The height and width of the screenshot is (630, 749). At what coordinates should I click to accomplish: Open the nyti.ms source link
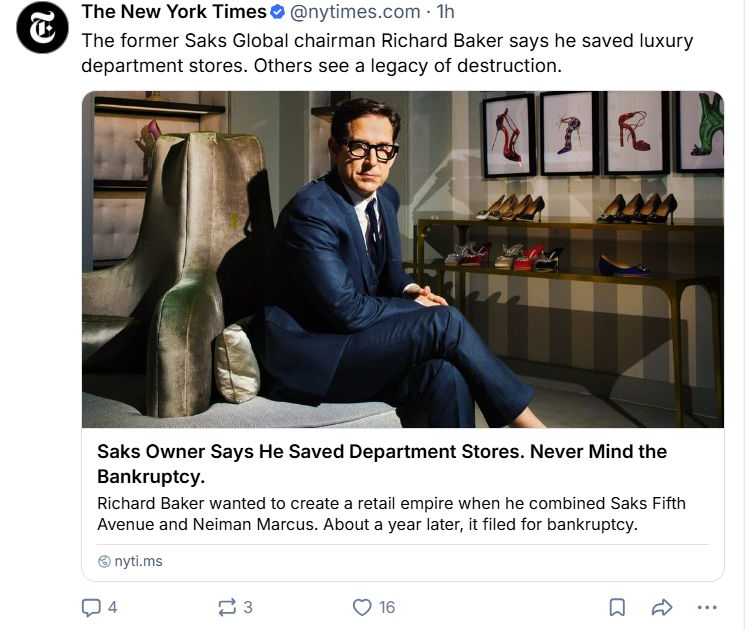point(138,561)
